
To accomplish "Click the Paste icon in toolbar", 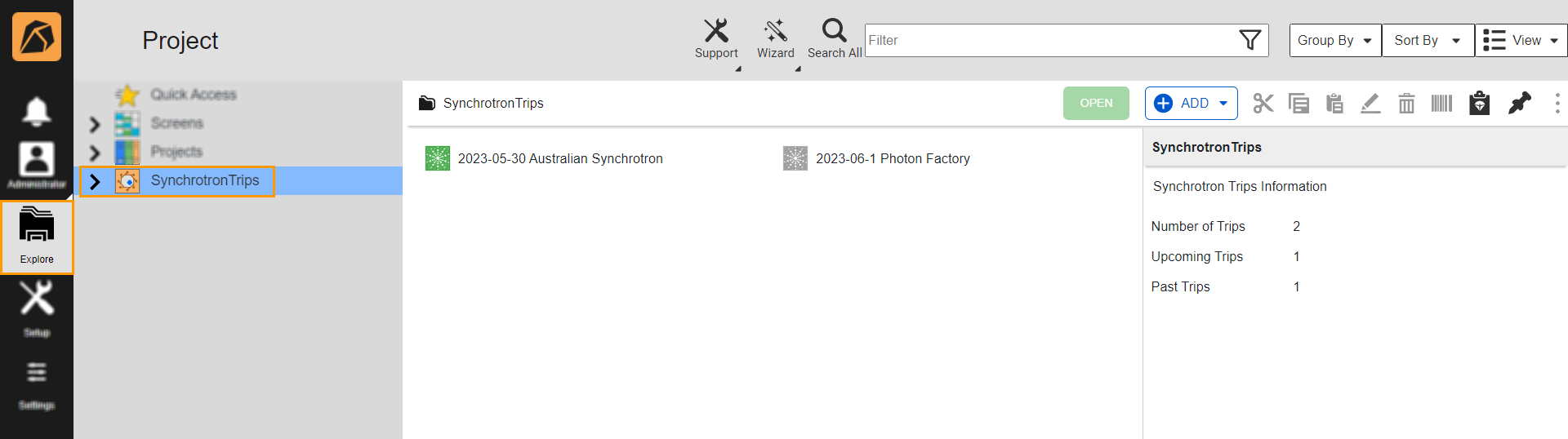I will [1334, 104].
